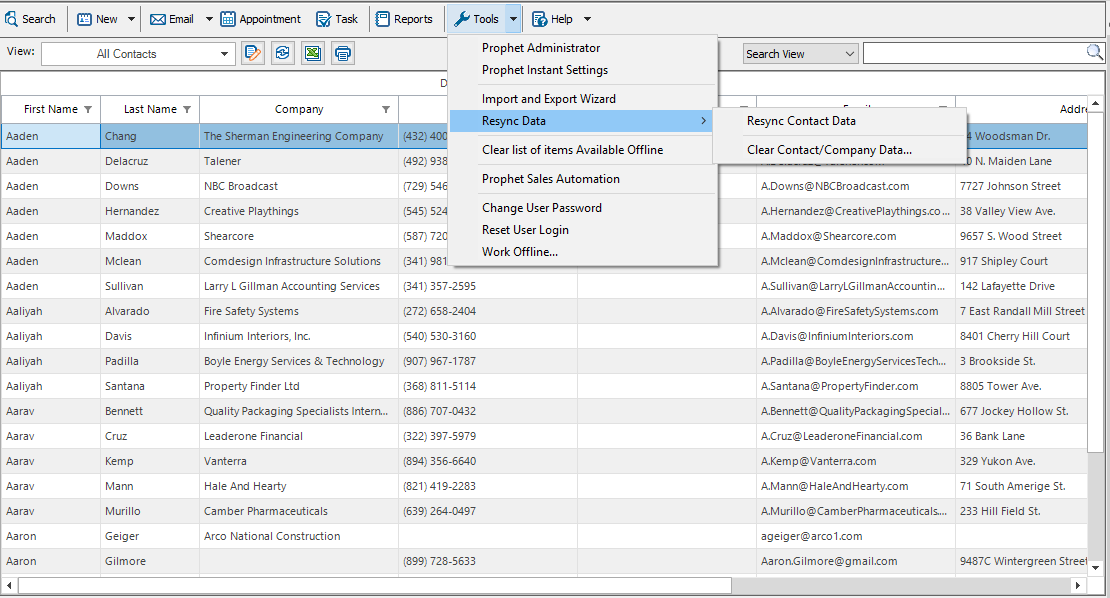This screenshot has height=598, width=1110.
Task: Choose Clear list of items Available Offline
Action: pyautogui.click(x=573, y=150)
